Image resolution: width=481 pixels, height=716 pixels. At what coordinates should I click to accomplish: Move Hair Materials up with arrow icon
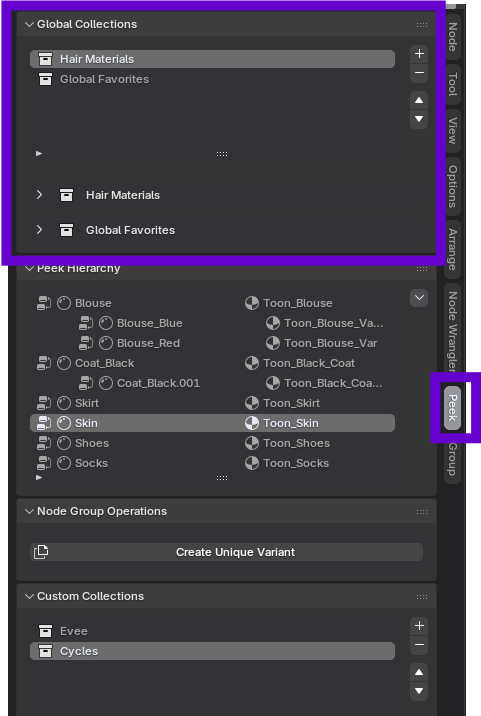(419, 100)
